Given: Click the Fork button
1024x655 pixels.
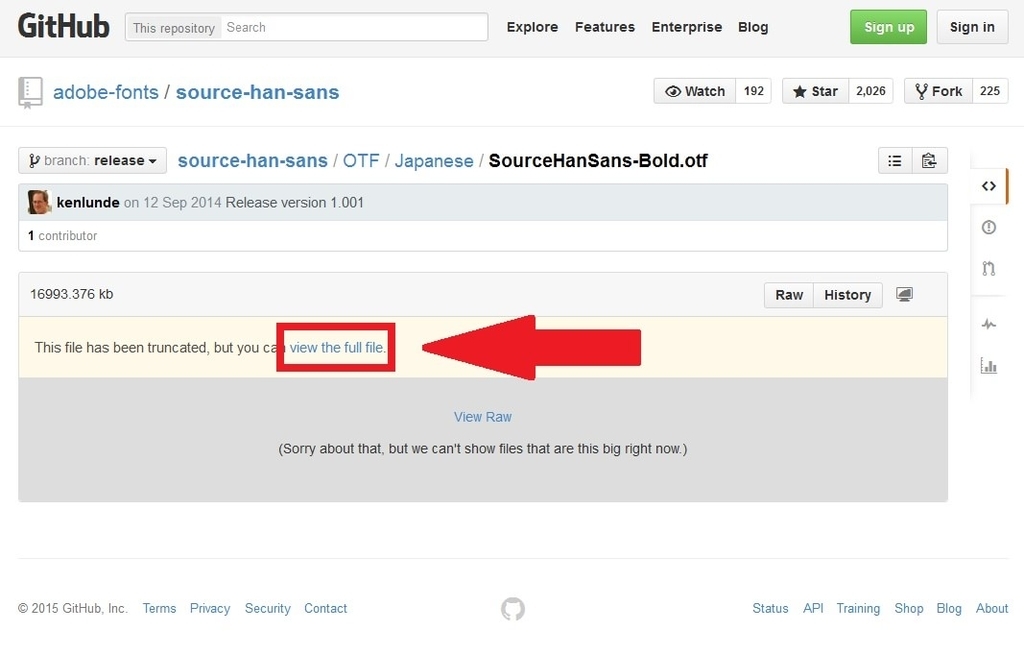Looking at the screenshot, I should pyautogui.click(x=938, y=91).
